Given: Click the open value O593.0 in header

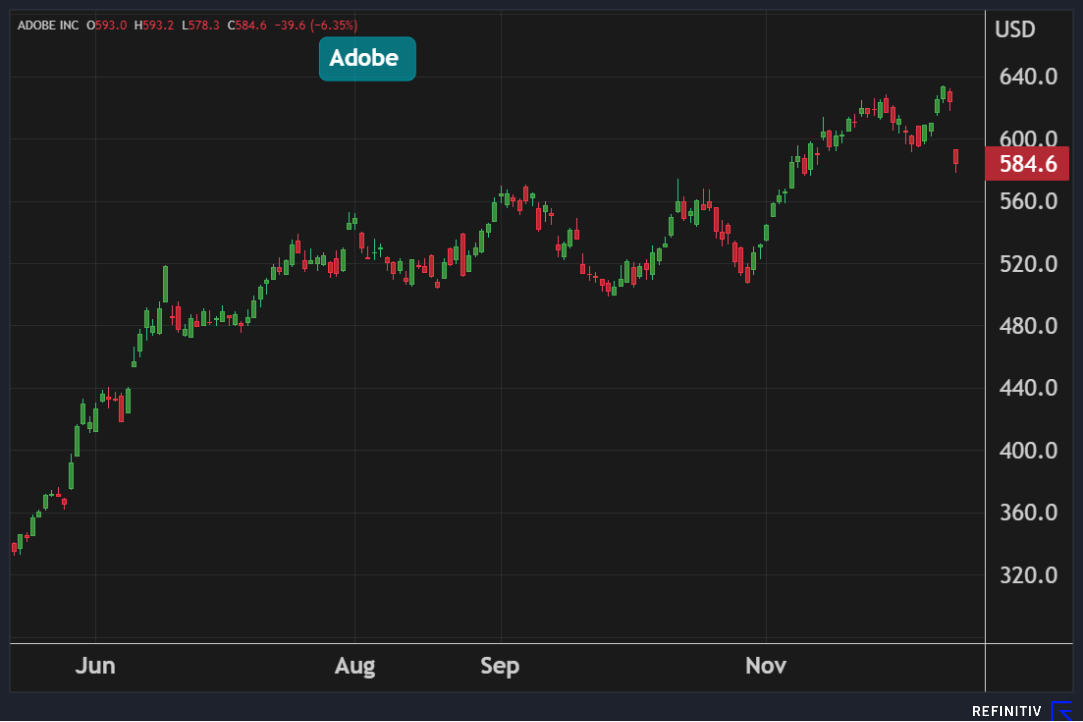Looking at the screenshot, I should coord(108,24).
